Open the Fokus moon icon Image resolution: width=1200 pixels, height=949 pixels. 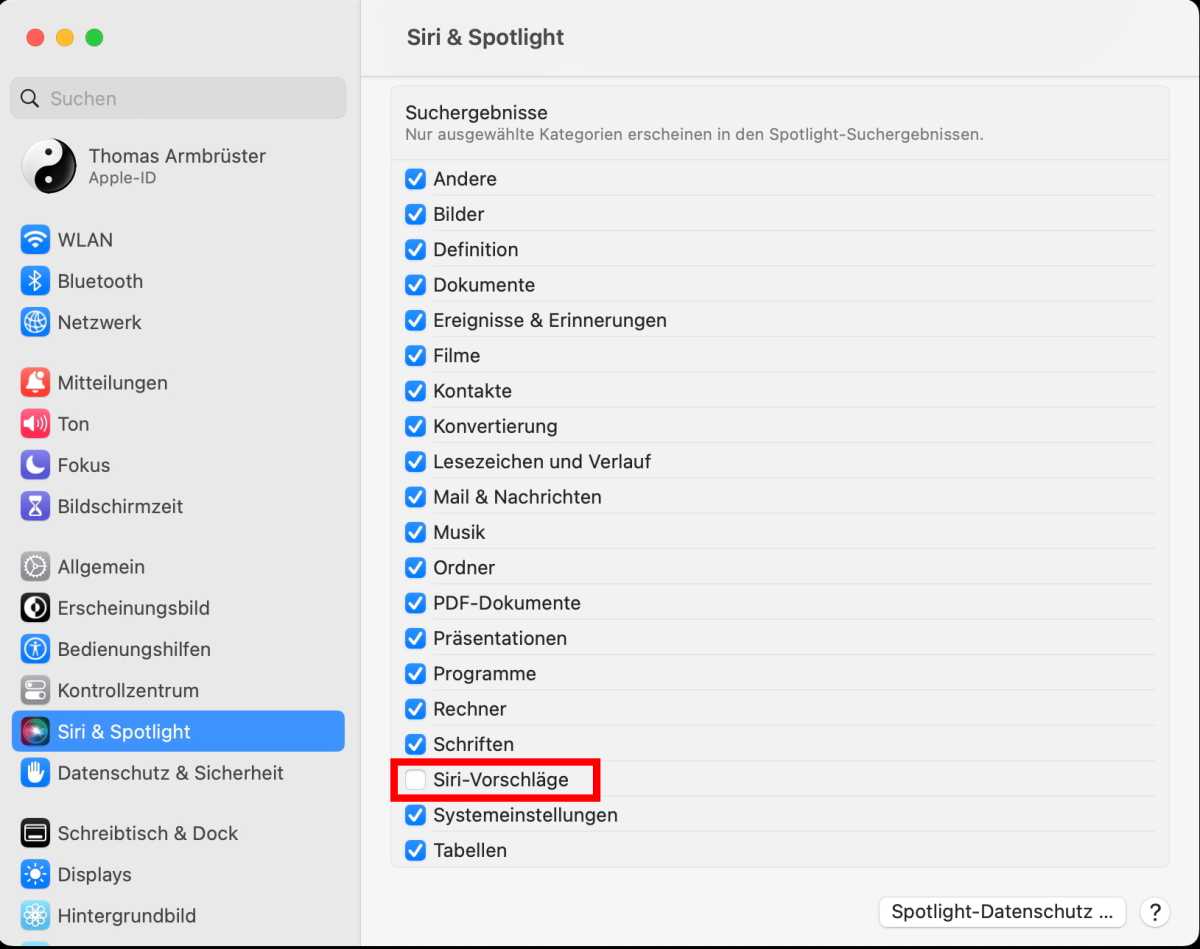pyautogui.click(x=35, y=465)
